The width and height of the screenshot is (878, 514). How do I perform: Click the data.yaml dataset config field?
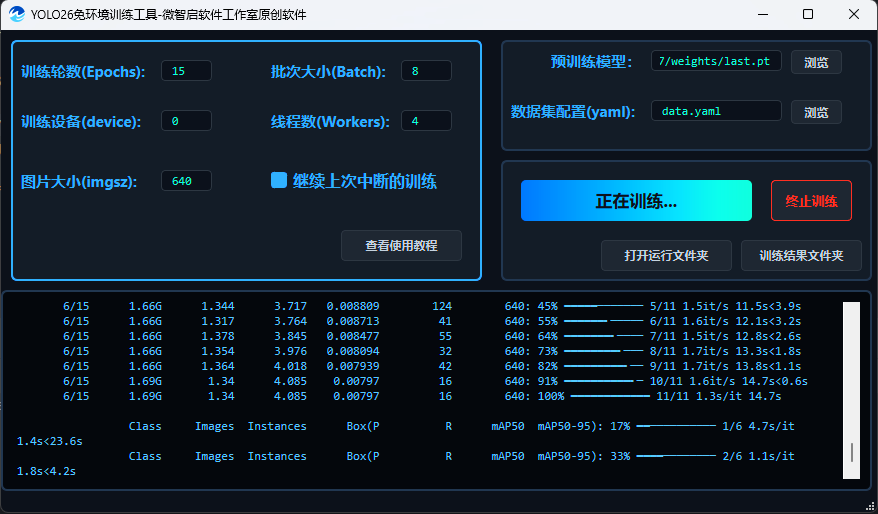pyautogui.click(x=716, y=110)
